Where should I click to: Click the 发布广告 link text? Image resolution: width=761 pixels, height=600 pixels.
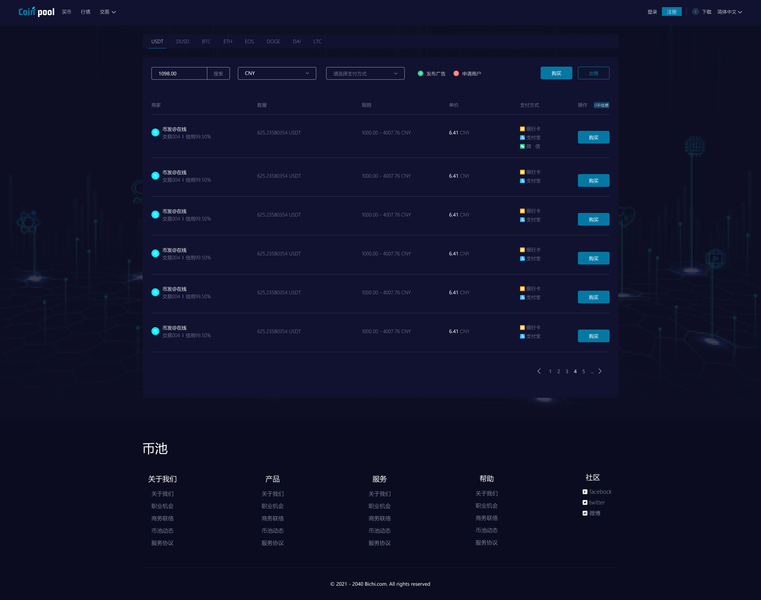pos(435,74)
